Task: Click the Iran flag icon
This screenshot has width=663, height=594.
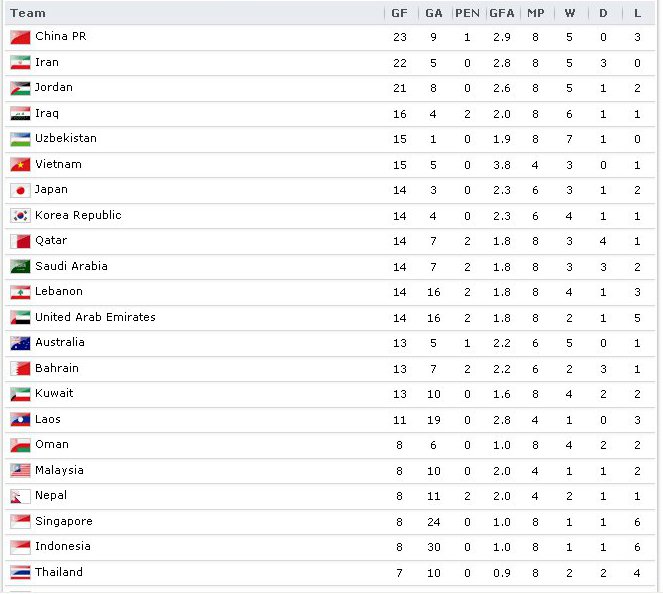Action: (20, 63)
